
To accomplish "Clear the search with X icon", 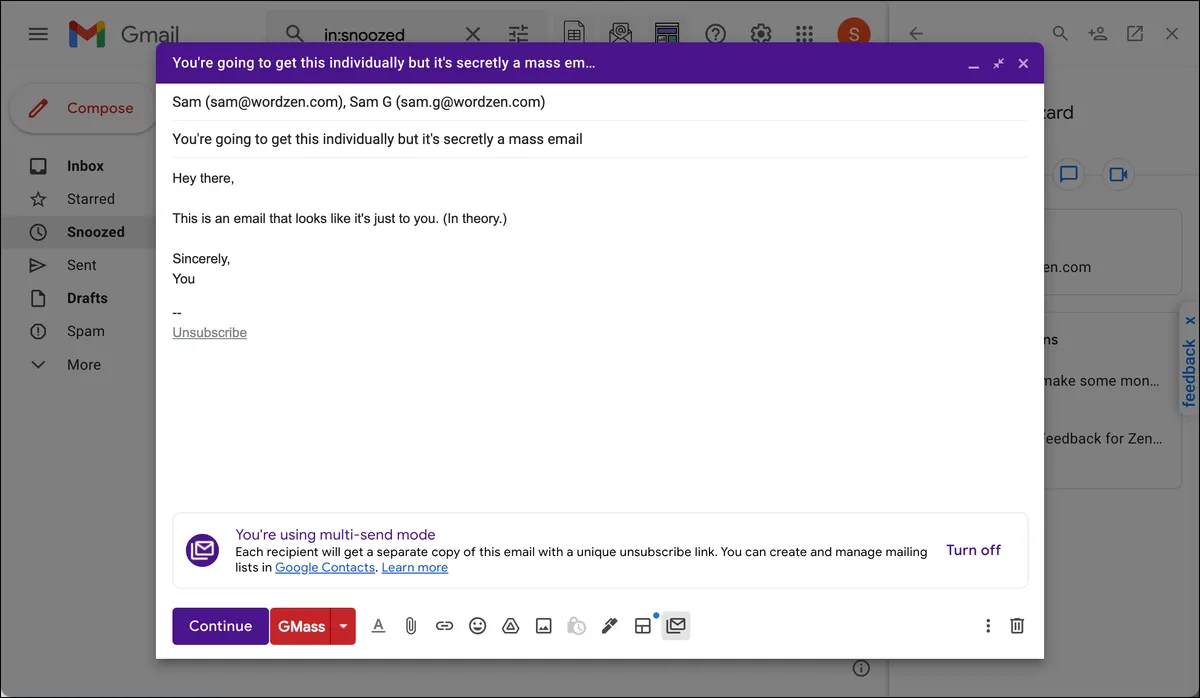I will [473, 34].
